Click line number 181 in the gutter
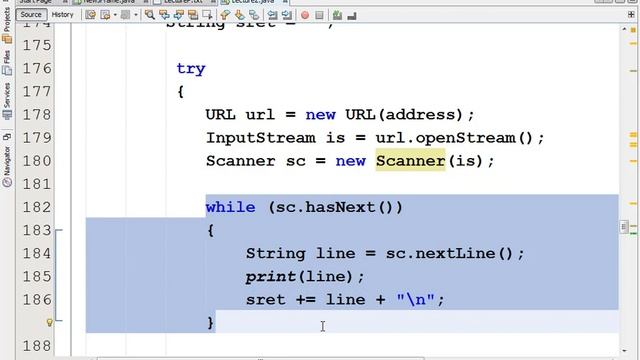The height and width of the screenshot is (360, 640). tap(37, 184)
